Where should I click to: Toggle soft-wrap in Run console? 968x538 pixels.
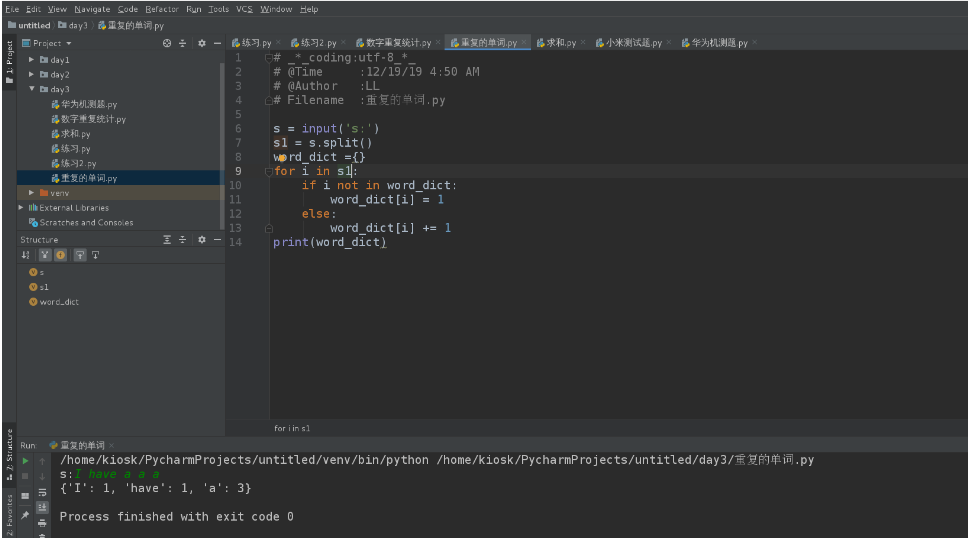click(x=42, y=492)
